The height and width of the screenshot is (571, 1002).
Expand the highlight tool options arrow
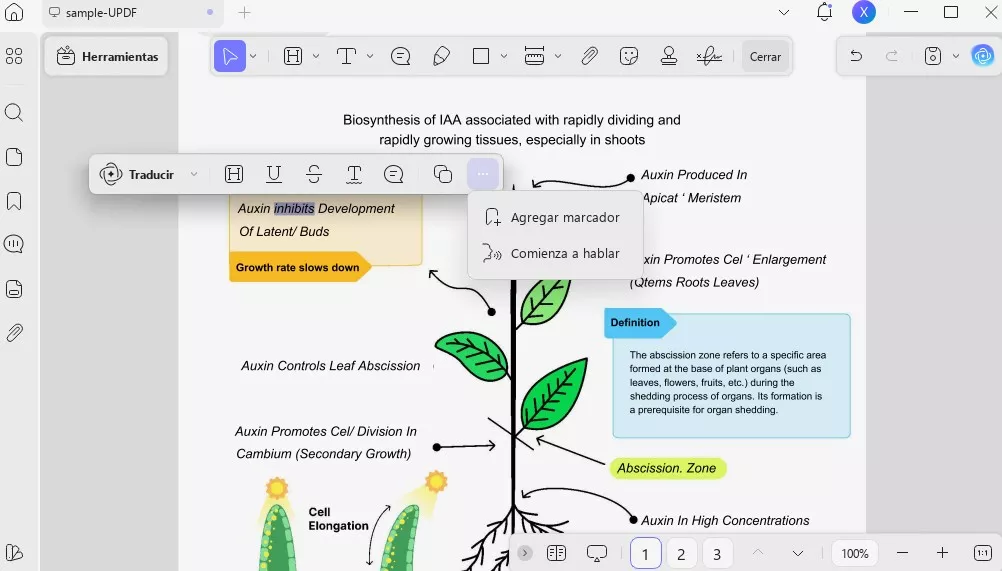pos(316,56)
